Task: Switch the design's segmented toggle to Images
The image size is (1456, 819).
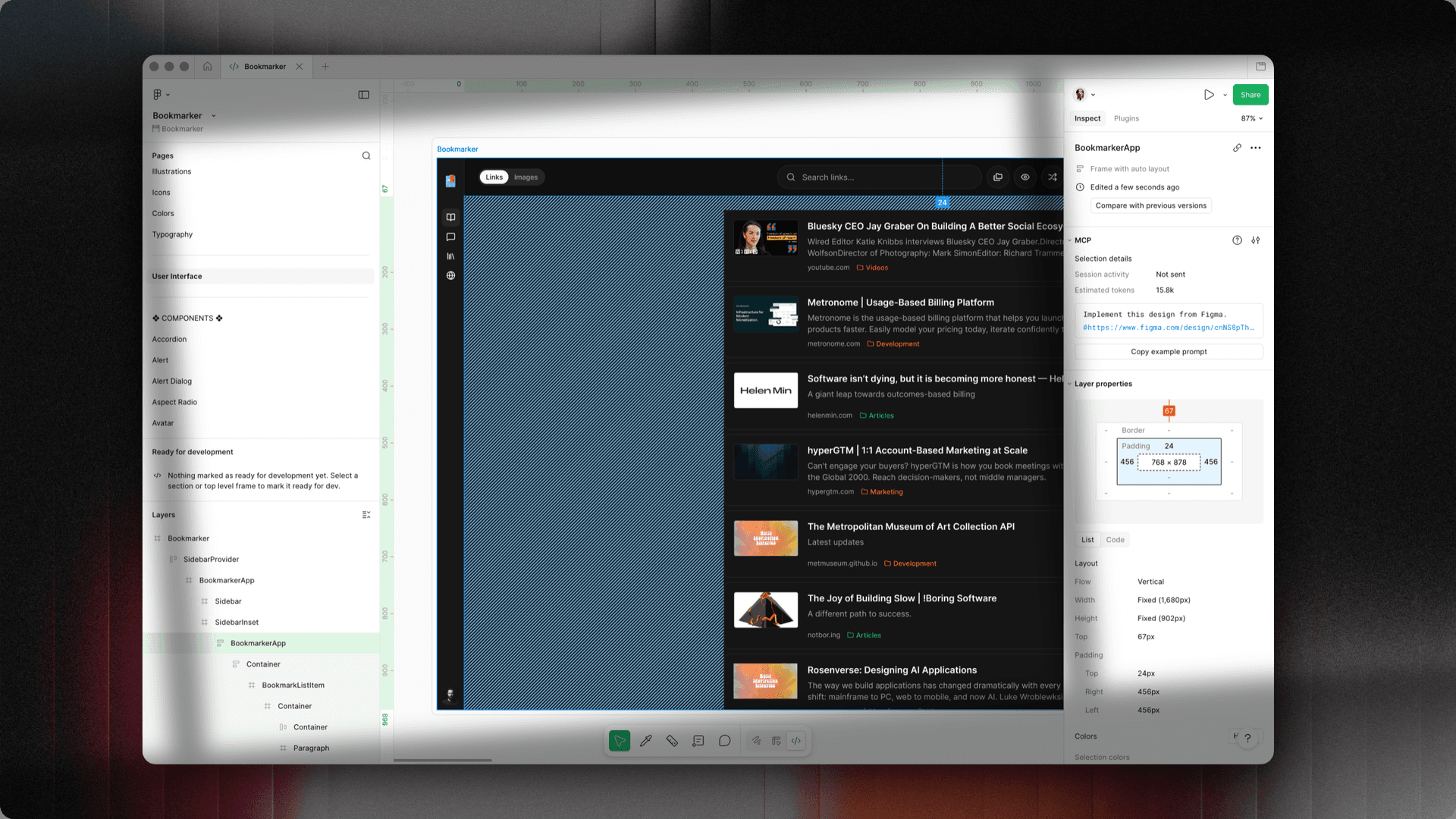Action: pos(526,177)
